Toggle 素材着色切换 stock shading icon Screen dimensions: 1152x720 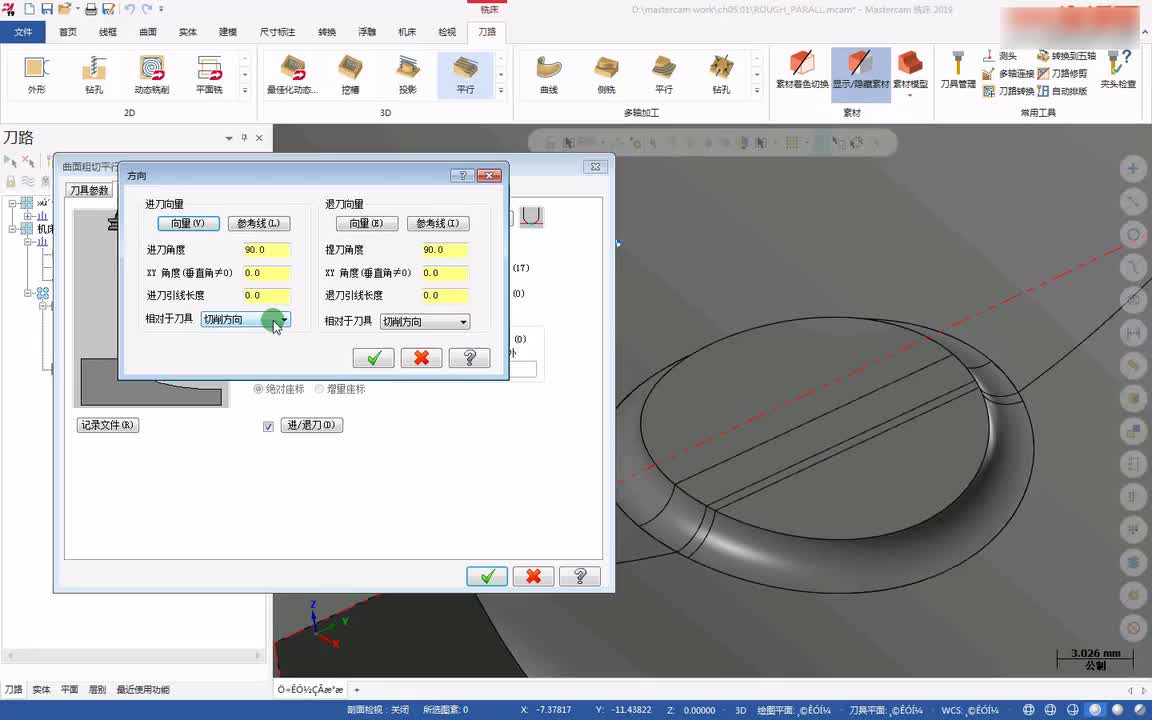point(802,71)
